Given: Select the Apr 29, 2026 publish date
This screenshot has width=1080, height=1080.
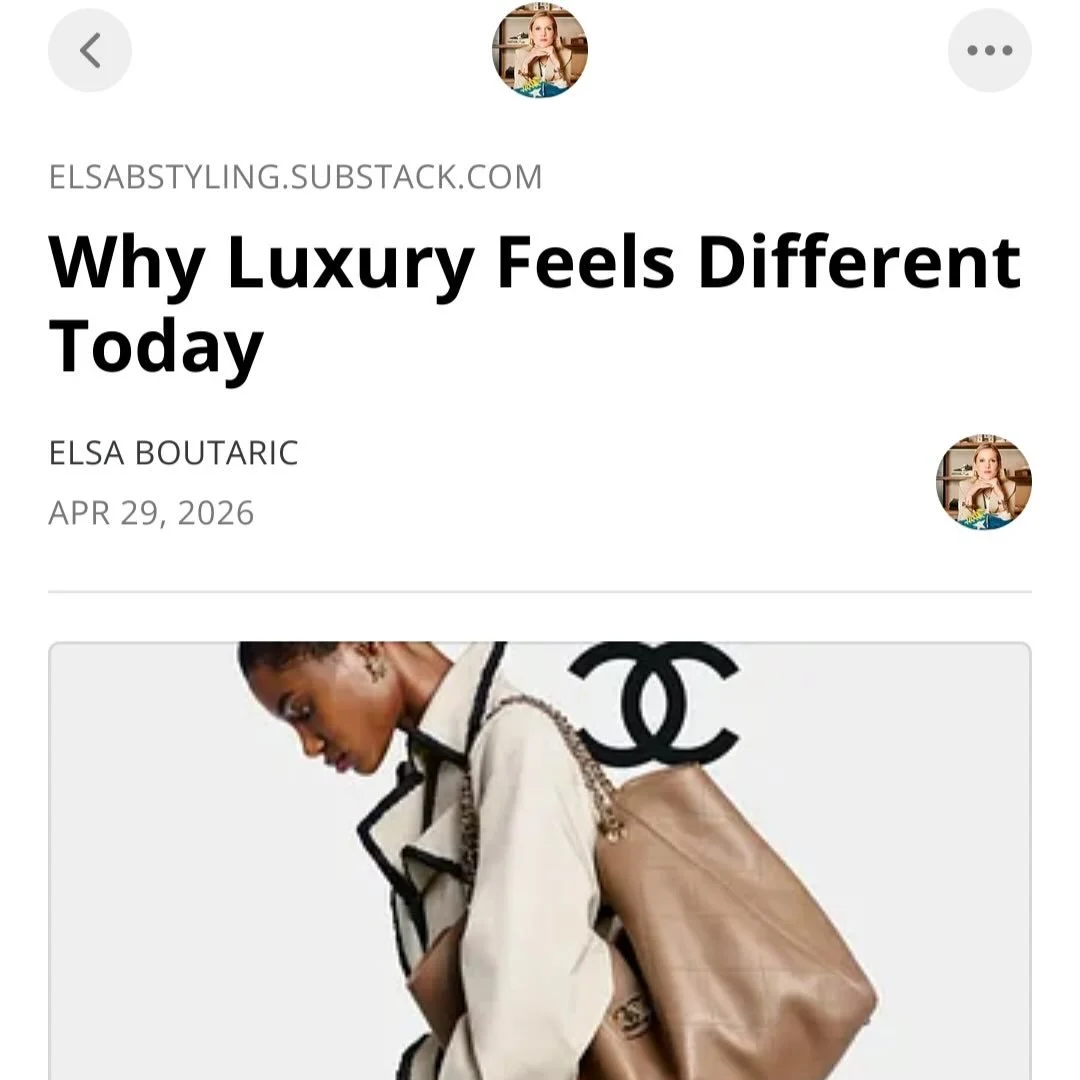Looking at the screenshot, I should click(152, 513).
